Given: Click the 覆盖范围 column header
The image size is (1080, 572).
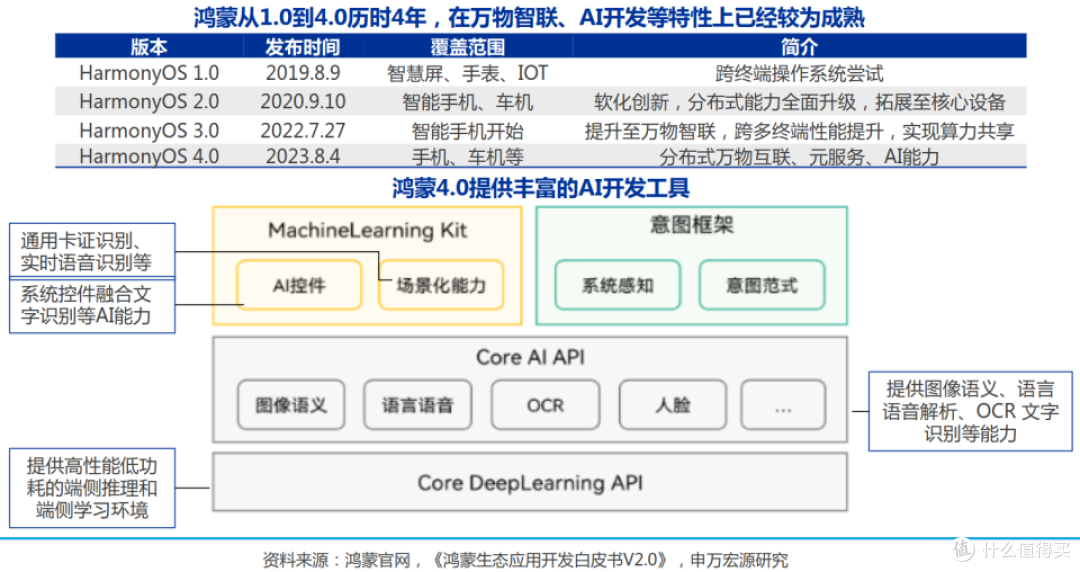Looking at the screenshot, I should [468, 47].
